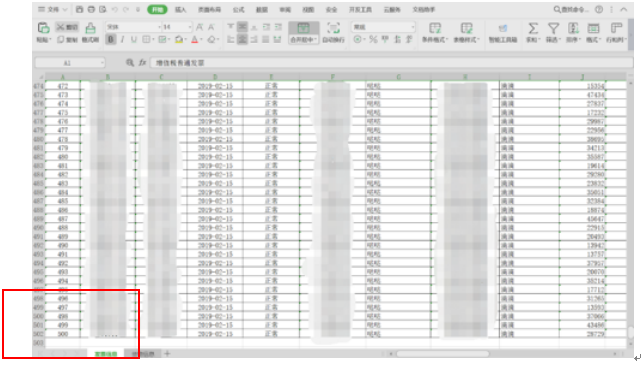The width and height of the screenshot is (642, 365).
Task: Click the Paste clipboard icon
Action: (x=43, y=28)
